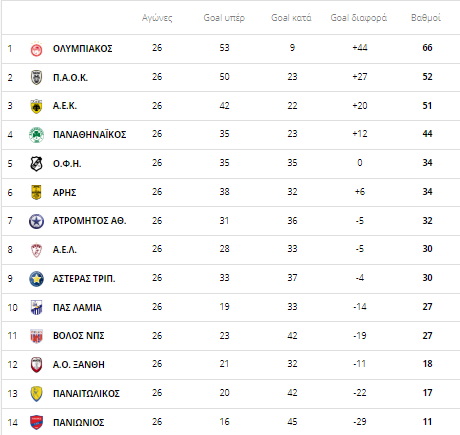The height and width of the screenshot is (435, 460).
Task: Click the Olympiacos club crest
Action: click(36, 49)
